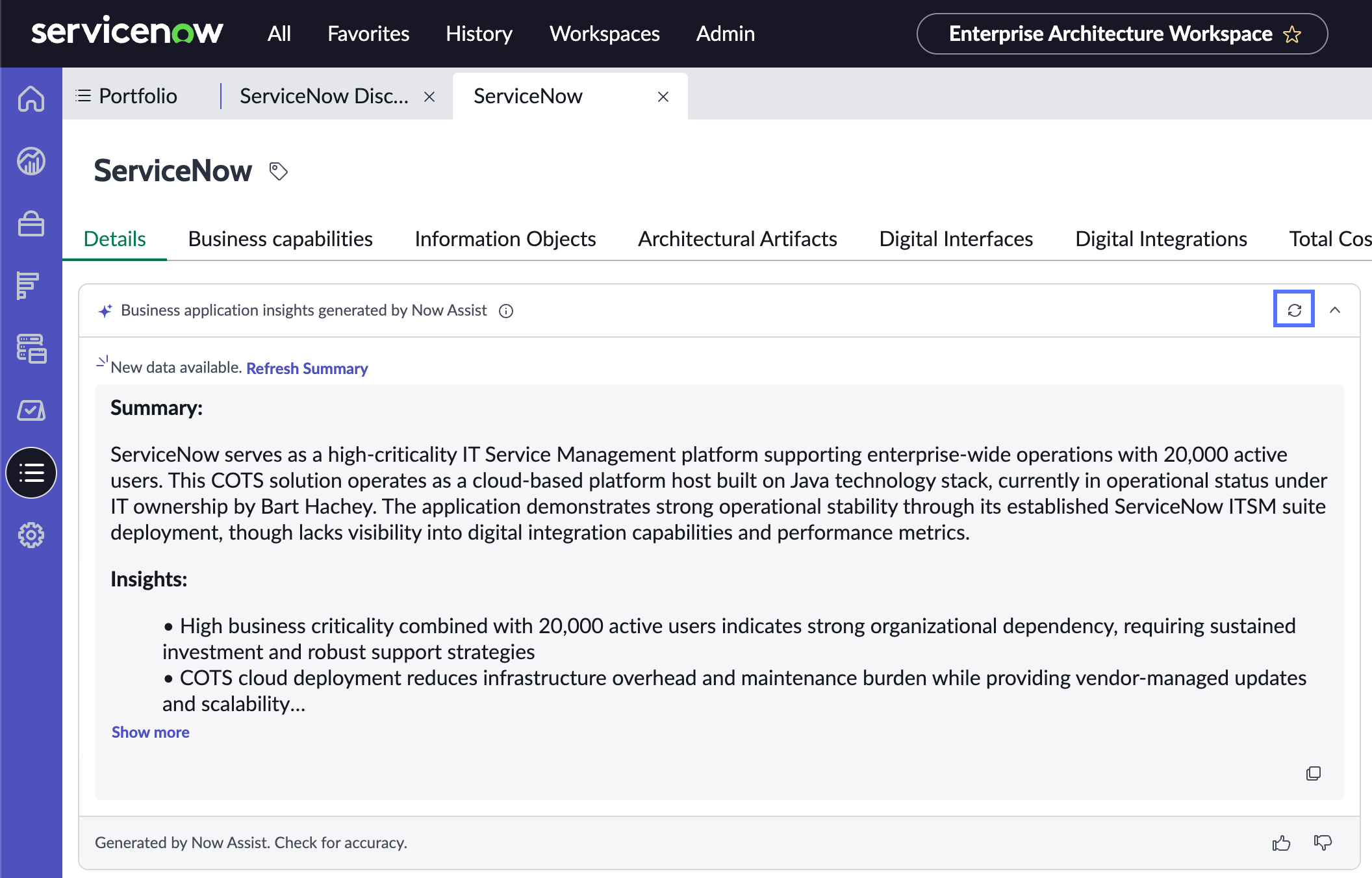Open the dashboard chart icon in sidebar
Image resolution: width=1372 pixels, height=878 pixels.
coord(31,161)
